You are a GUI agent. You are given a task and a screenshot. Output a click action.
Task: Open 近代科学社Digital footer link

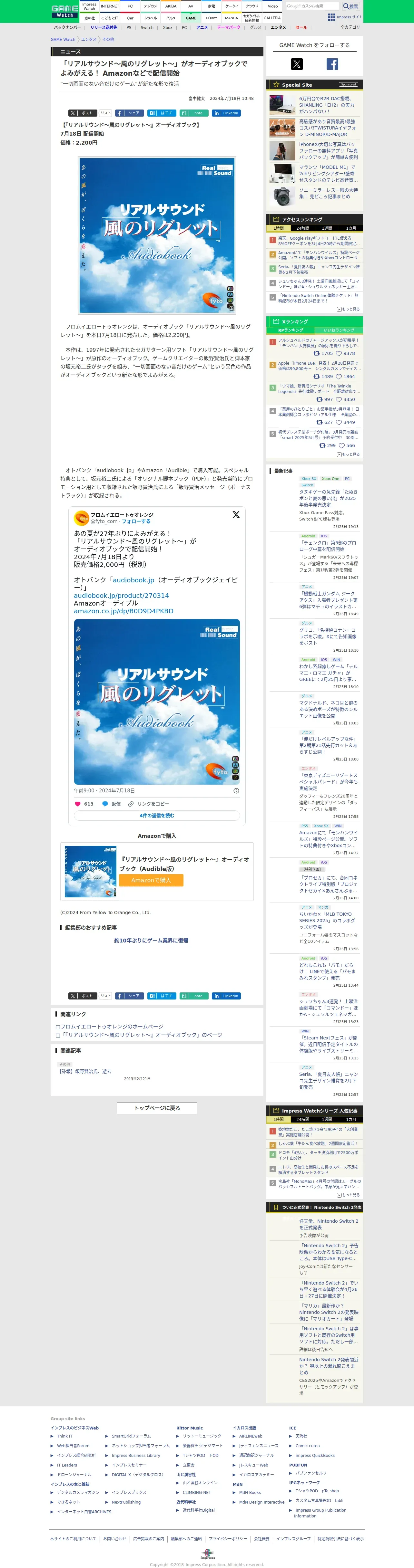click(x=199, y=1510)
